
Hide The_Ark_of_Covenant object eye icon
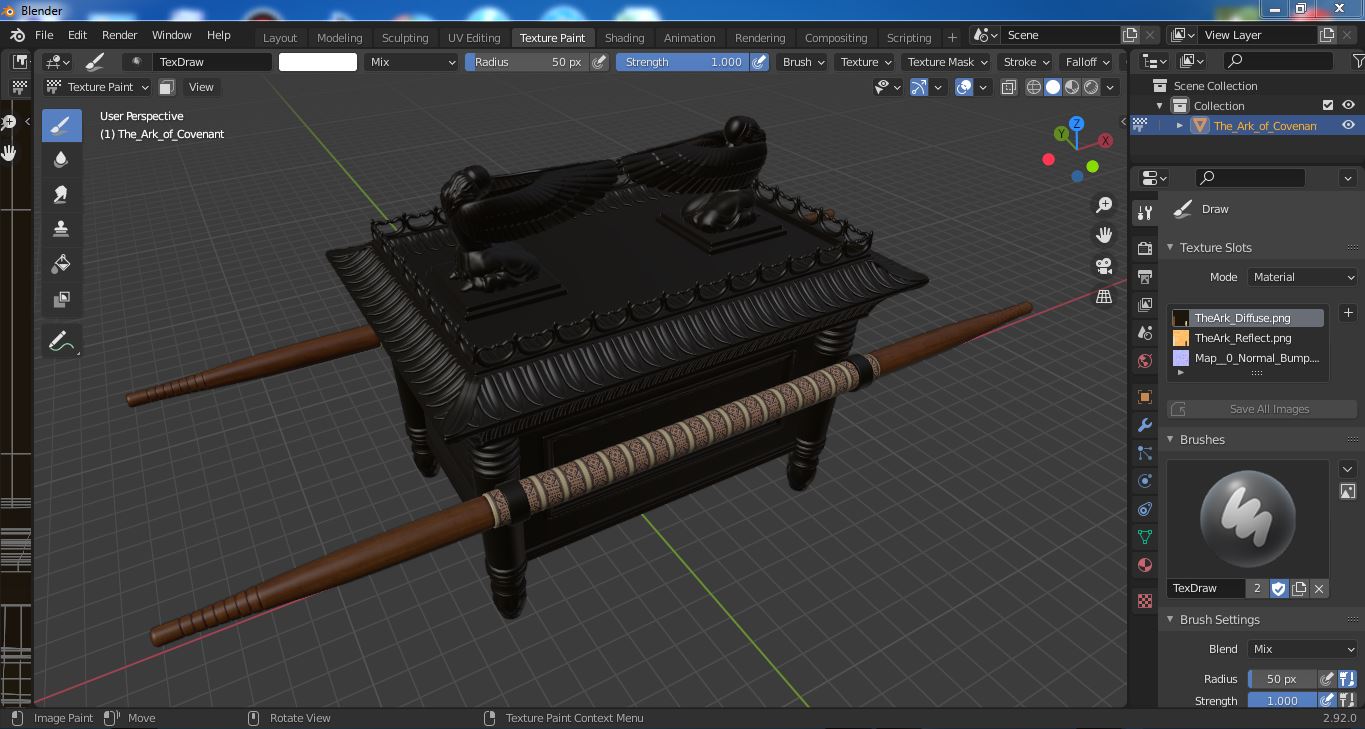(1348, 125)
